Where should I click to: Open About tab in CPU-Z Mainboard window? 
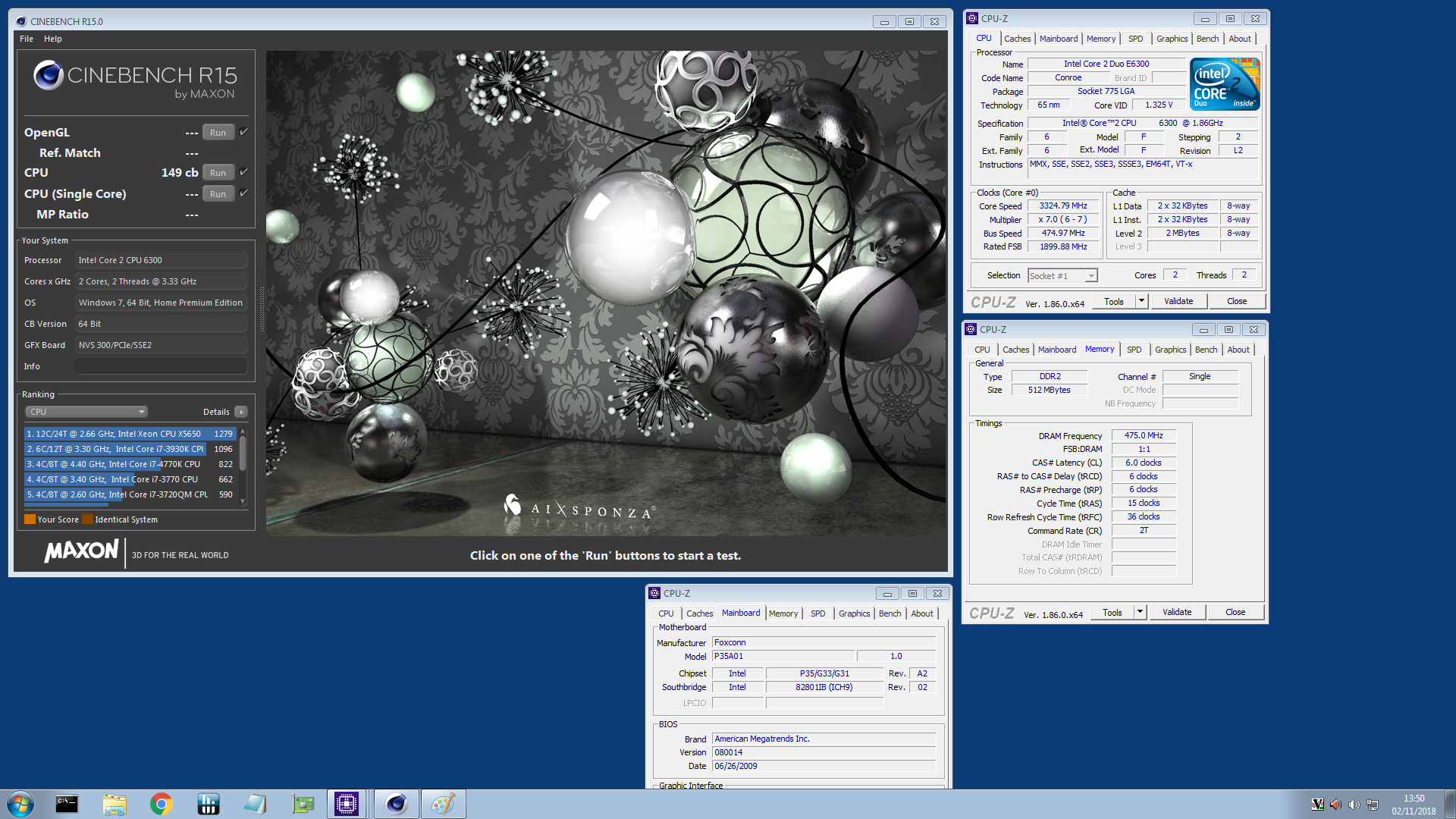coord(922,613)
